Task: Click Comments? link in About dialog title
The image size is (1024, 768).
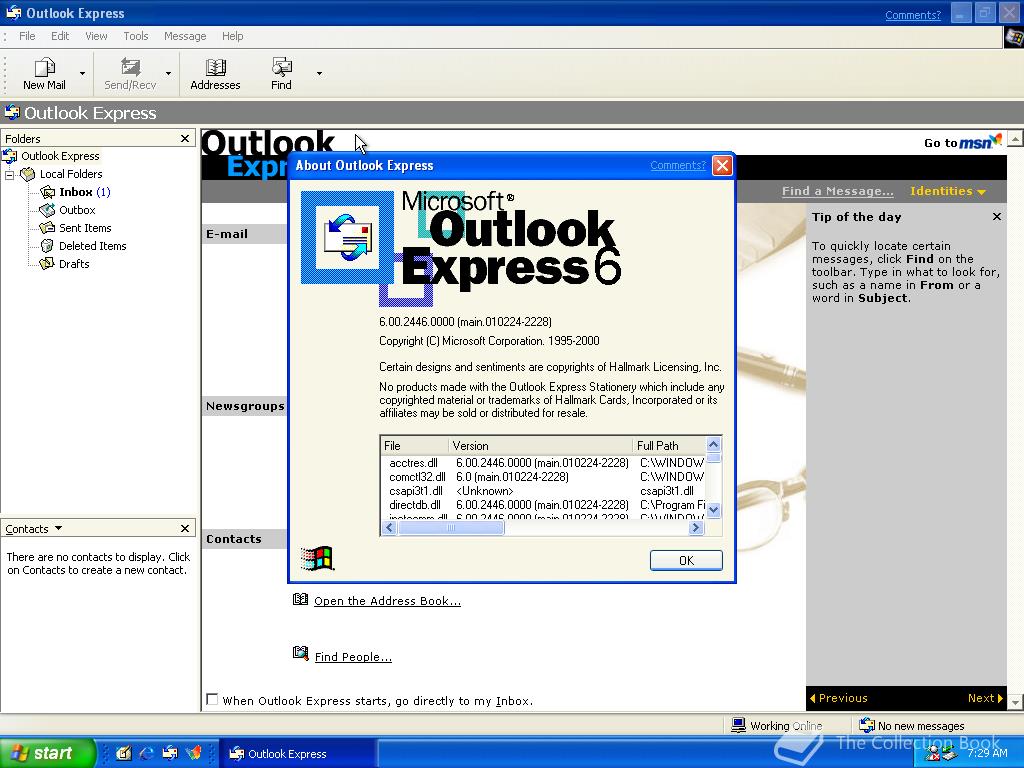Action: [x=678, y=165]
